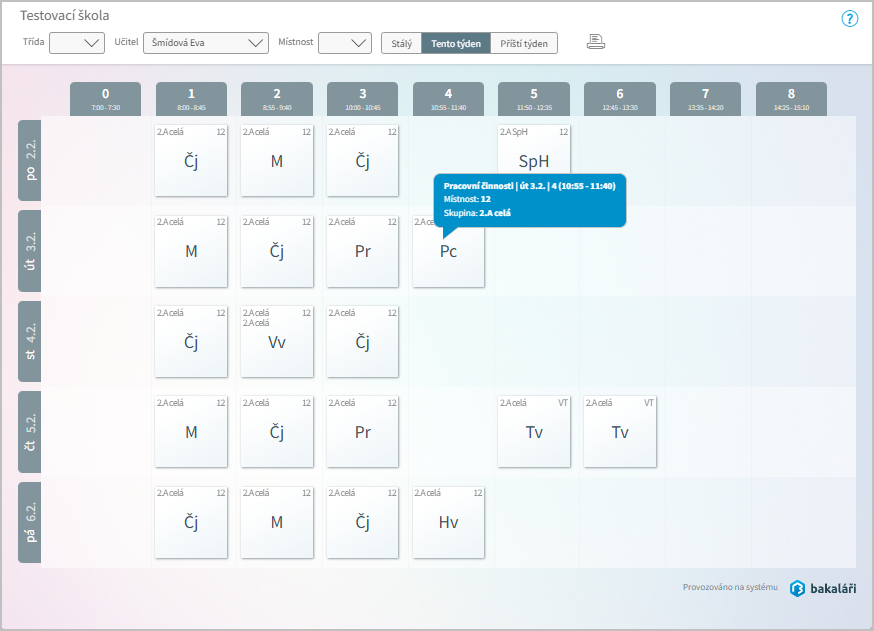Select the Friday 6.2. row header
Viewport: 874px width, 631px height.
tap(30, 522)
